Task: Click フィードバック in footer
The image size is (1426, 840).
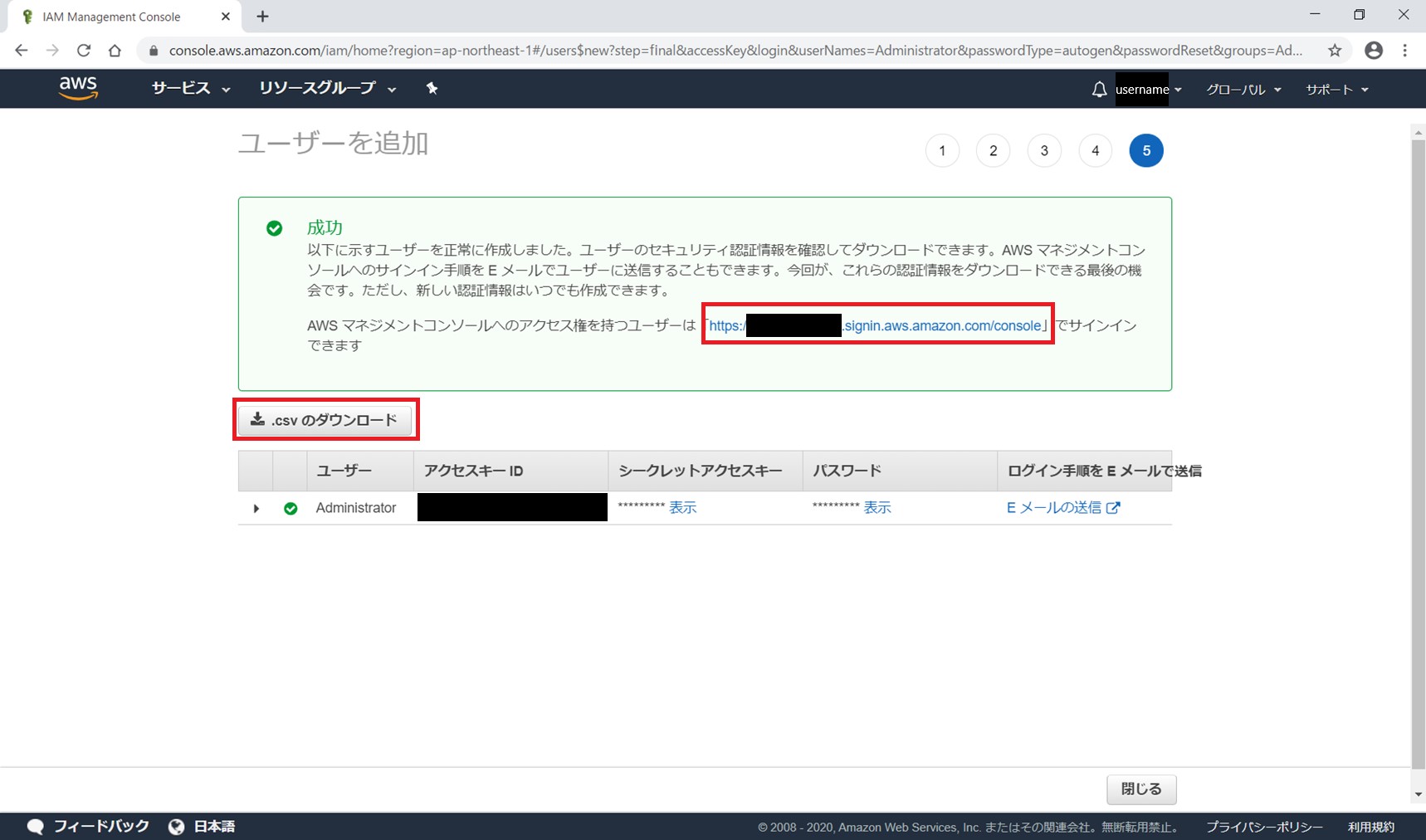Action: tap(101, 827)
